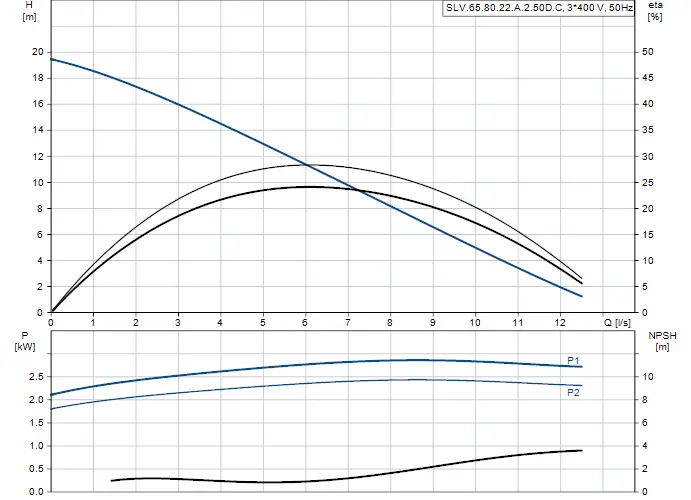Click the NPSH [m] axis title
Image resolution: width=691 pixels, height=500 pixels.
tap(662, 341)
